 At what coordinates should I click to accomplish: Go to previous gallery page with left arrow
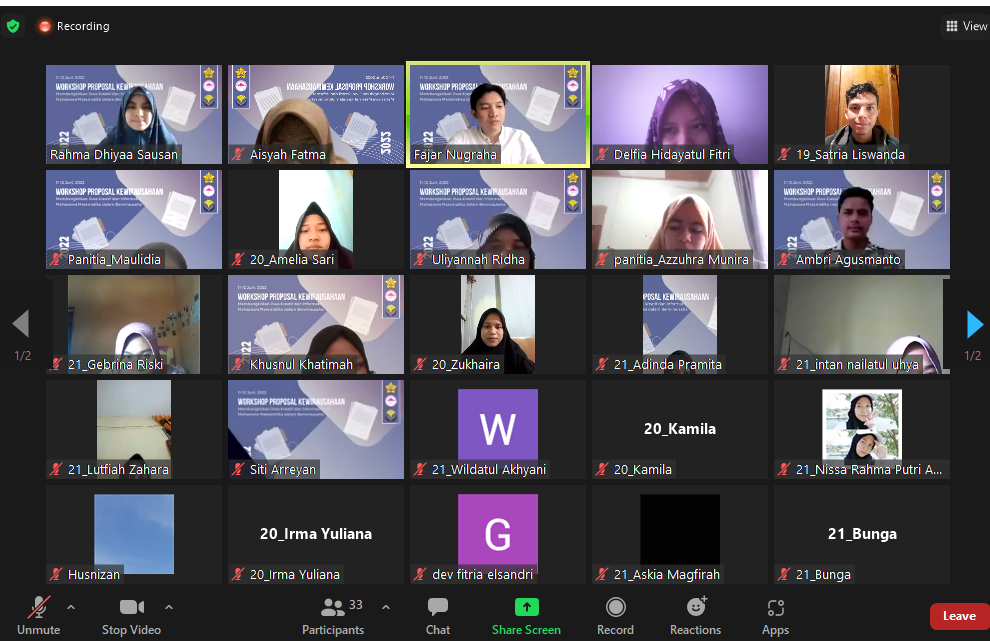20,324
